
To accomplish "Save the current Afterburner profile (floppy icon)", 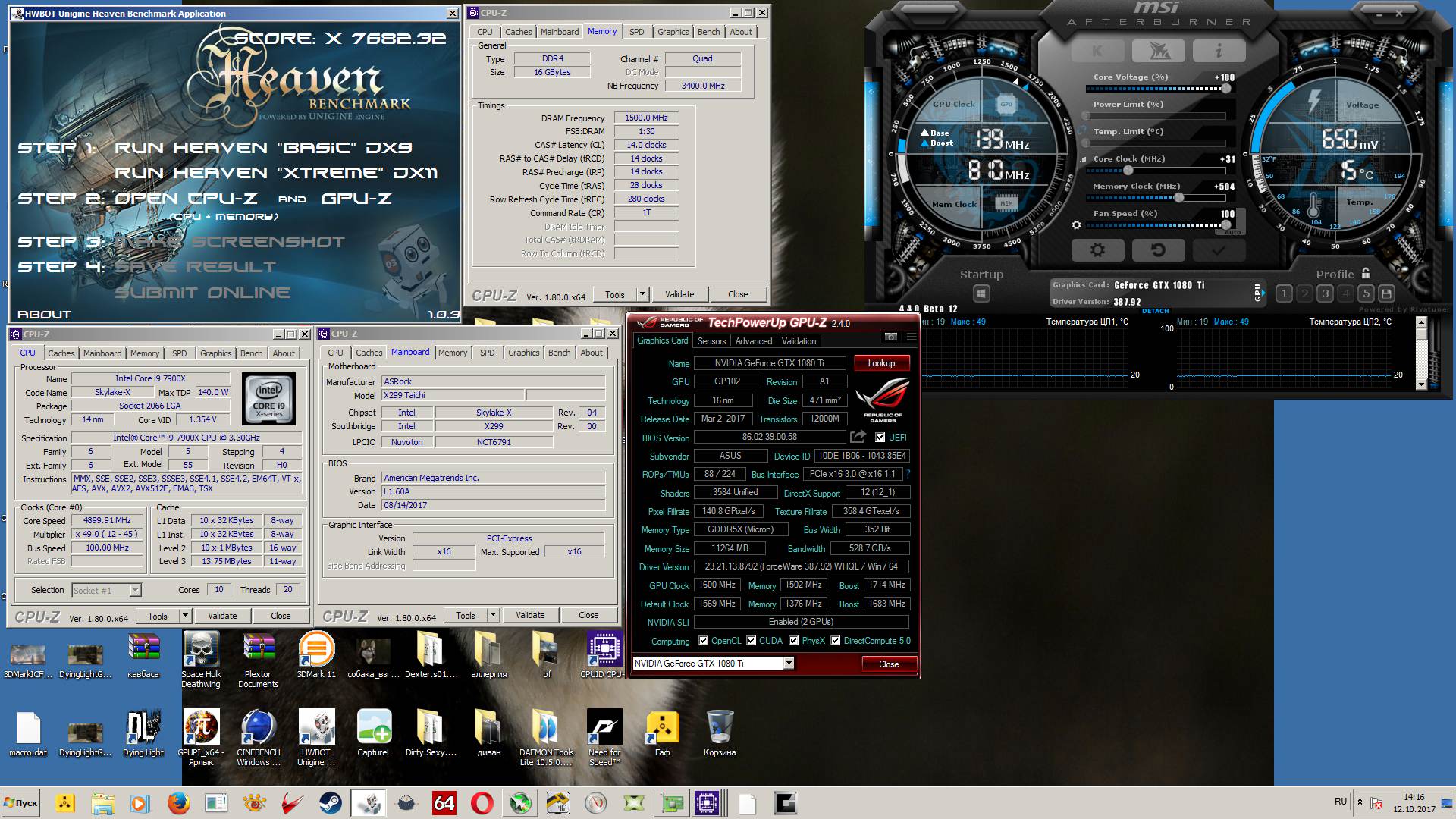I will (x=1386, y=293).
